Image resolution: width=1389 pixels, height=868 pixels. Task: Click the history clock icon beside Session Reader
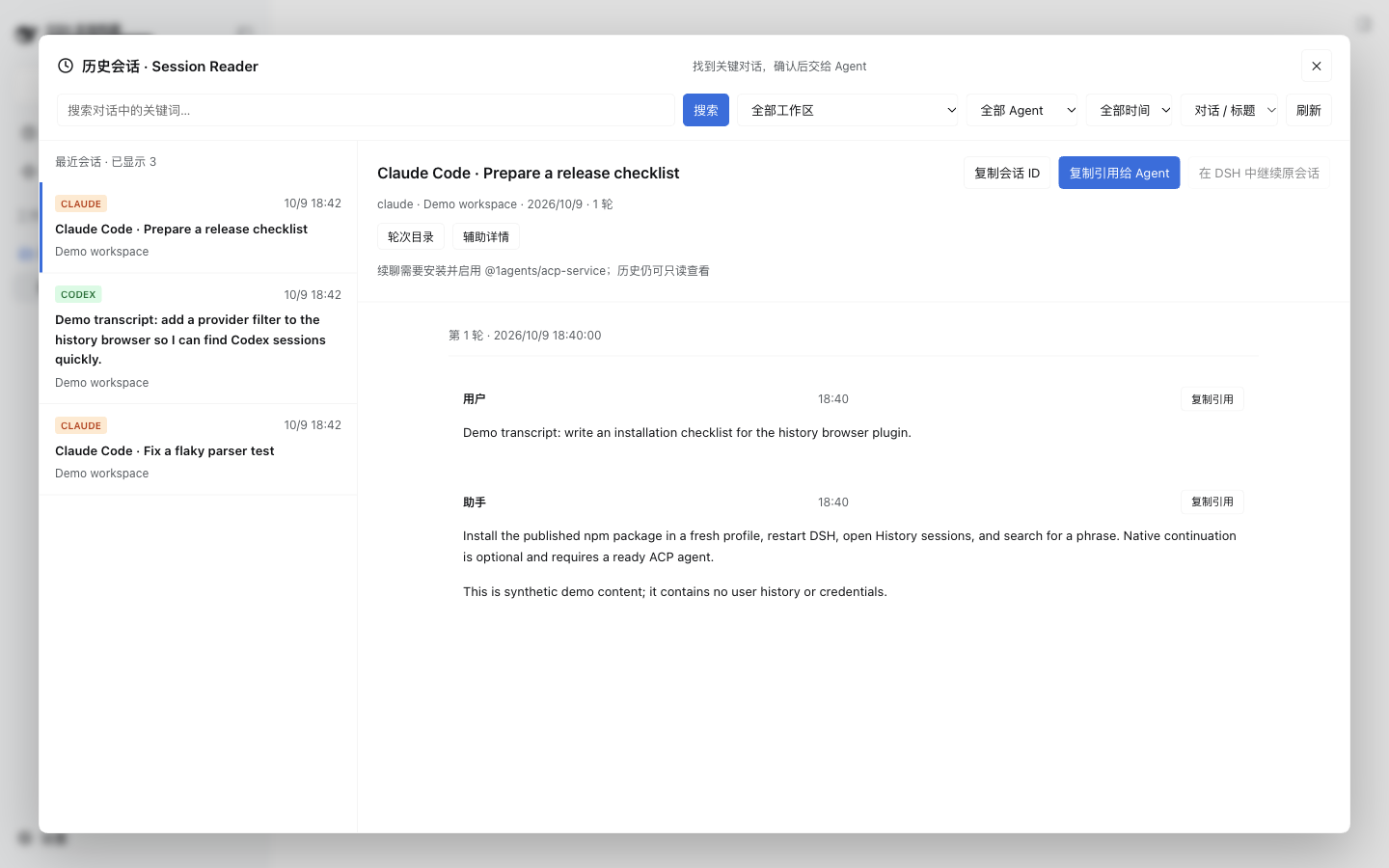[66, 66]
